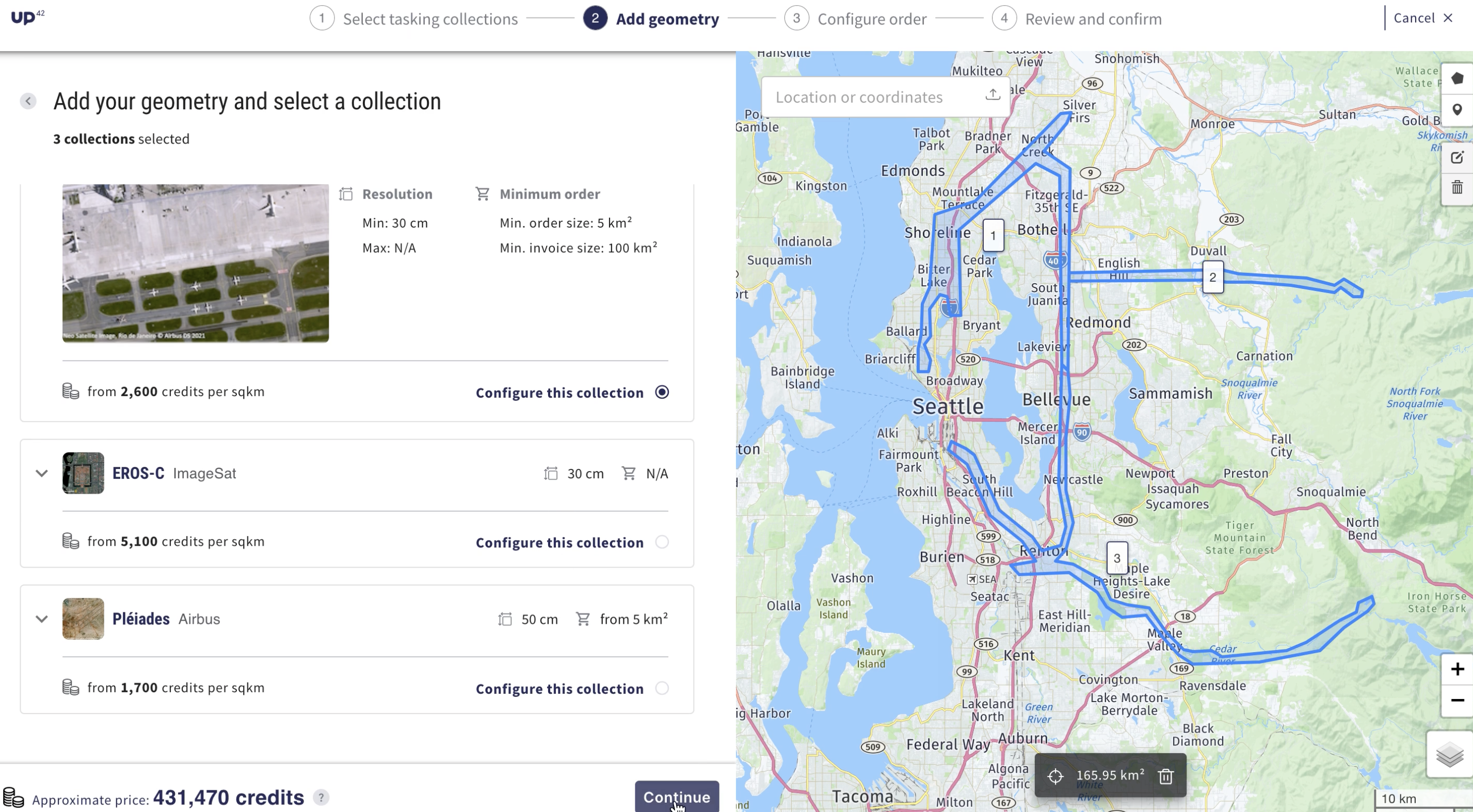Select the Pléiades configure radio button
Image resolution: width=1473 pixels, height=812 pixels.
coord(662,688)
